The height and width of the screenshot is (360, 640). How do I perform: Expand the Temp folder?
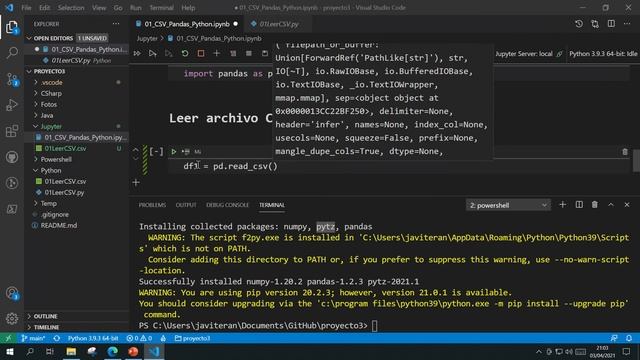[x=48, y=203]
